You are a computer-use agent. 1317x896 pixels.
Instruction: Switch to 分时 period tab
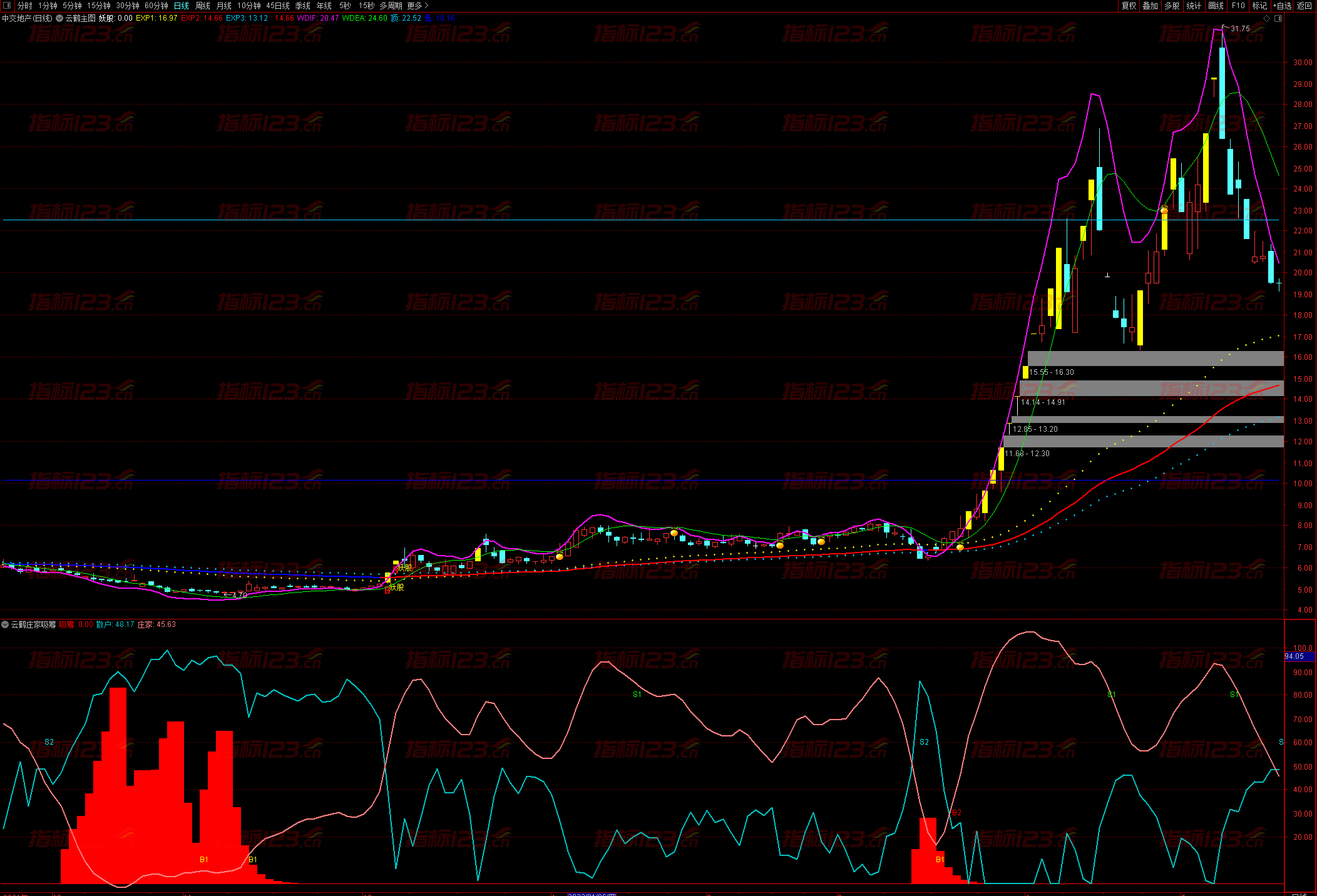tap(24, 6)
